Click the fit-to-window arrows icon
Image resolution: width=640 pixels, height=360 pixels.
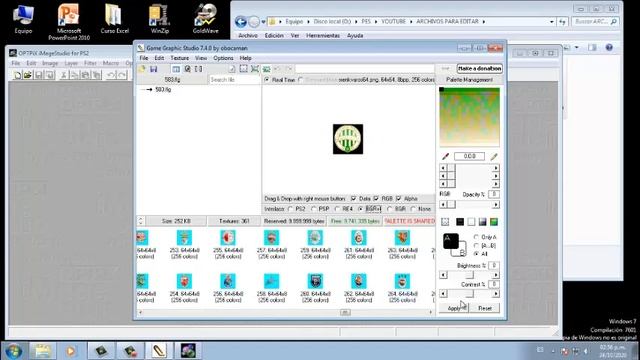[255, 69]
